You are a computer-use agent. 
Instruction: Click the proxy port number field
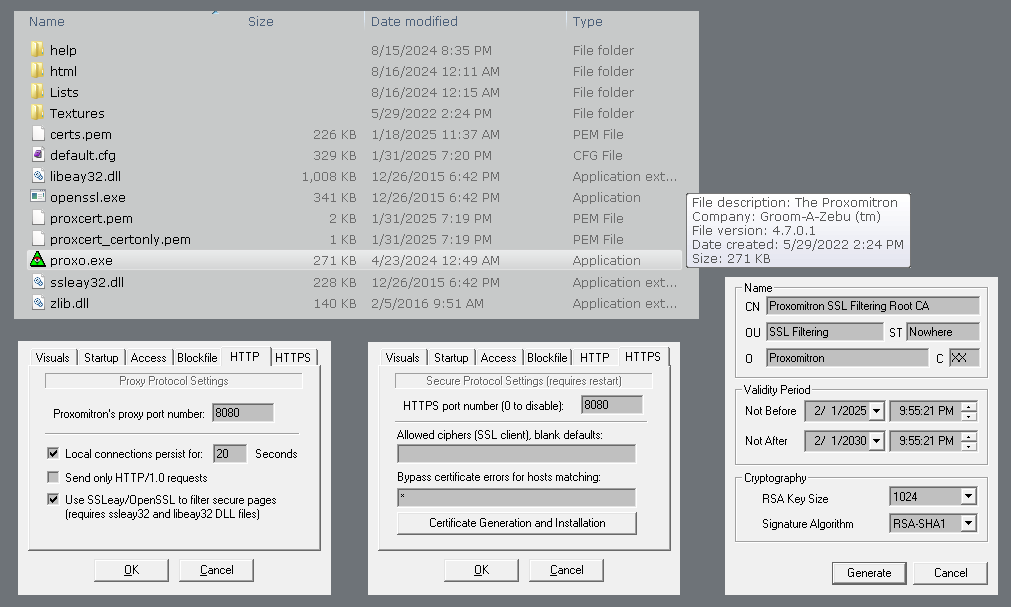point(243,413)
